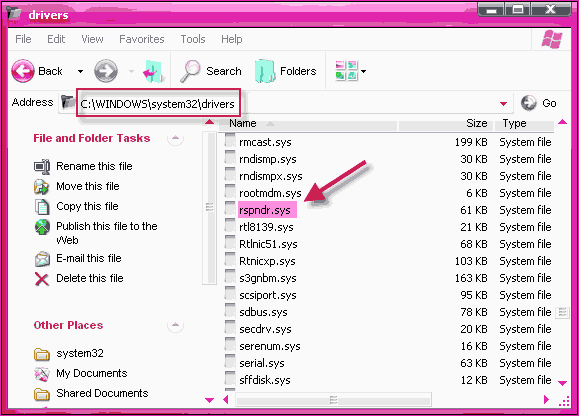
Task: Open the Tools menu
Action: (x=193, y=39)
